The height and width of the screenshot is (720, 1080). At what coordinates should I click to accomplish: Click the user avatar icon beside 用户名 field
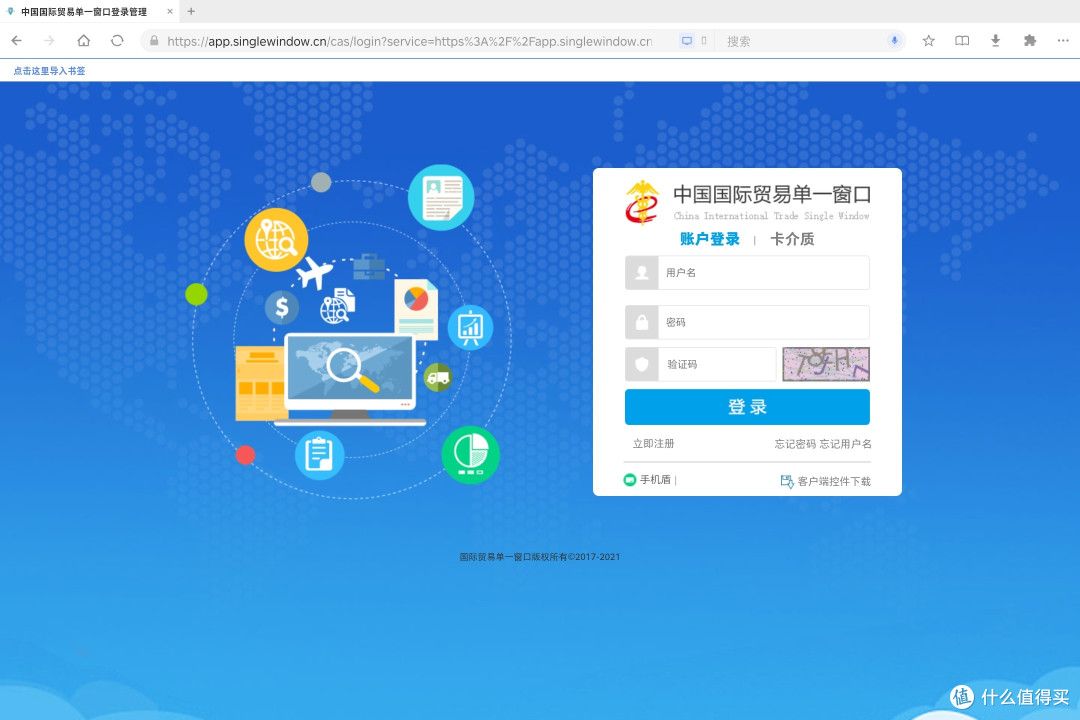coord(641,272)
